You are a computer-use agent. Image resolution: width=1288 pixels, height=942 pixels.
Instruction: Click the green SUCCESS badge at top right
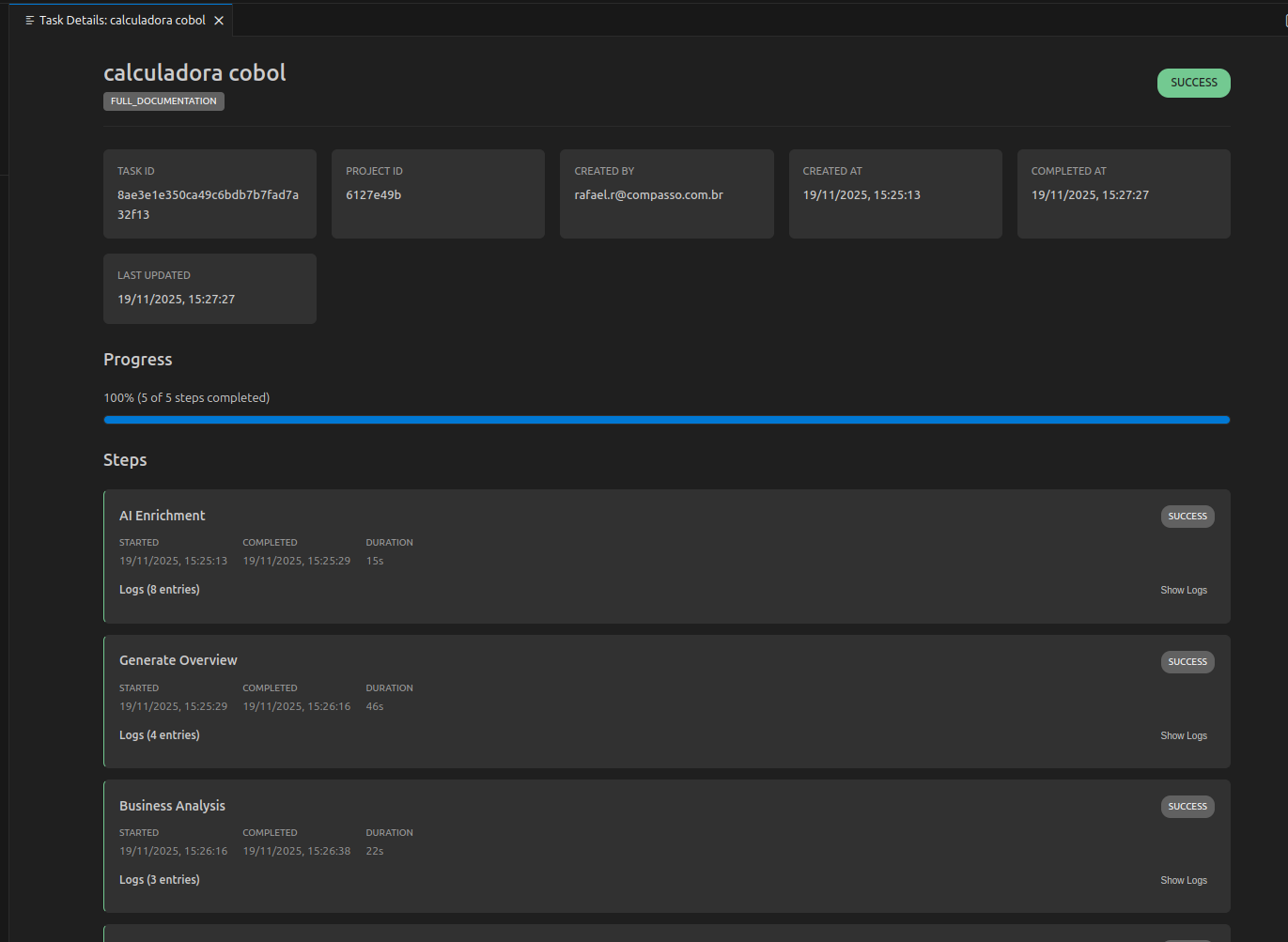click(x=1193, y=83)
